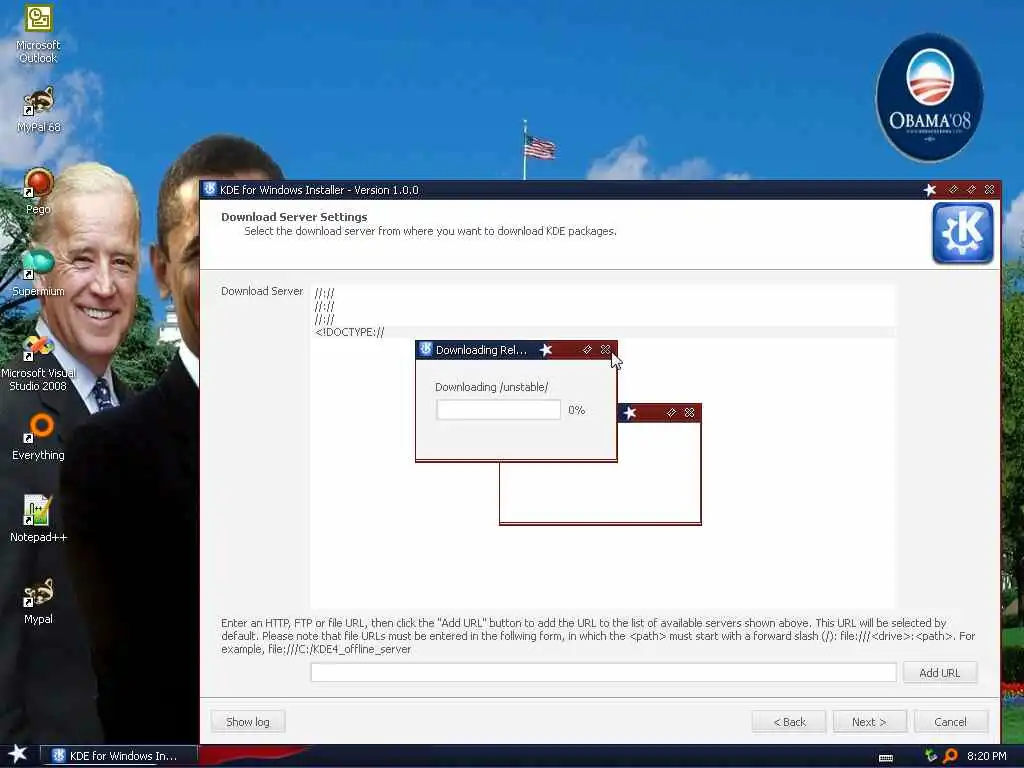Click the orange magnifier Everything tray icon
Image resolution: width=1024 pixels, height=768 pixels.
coord(950,756)
